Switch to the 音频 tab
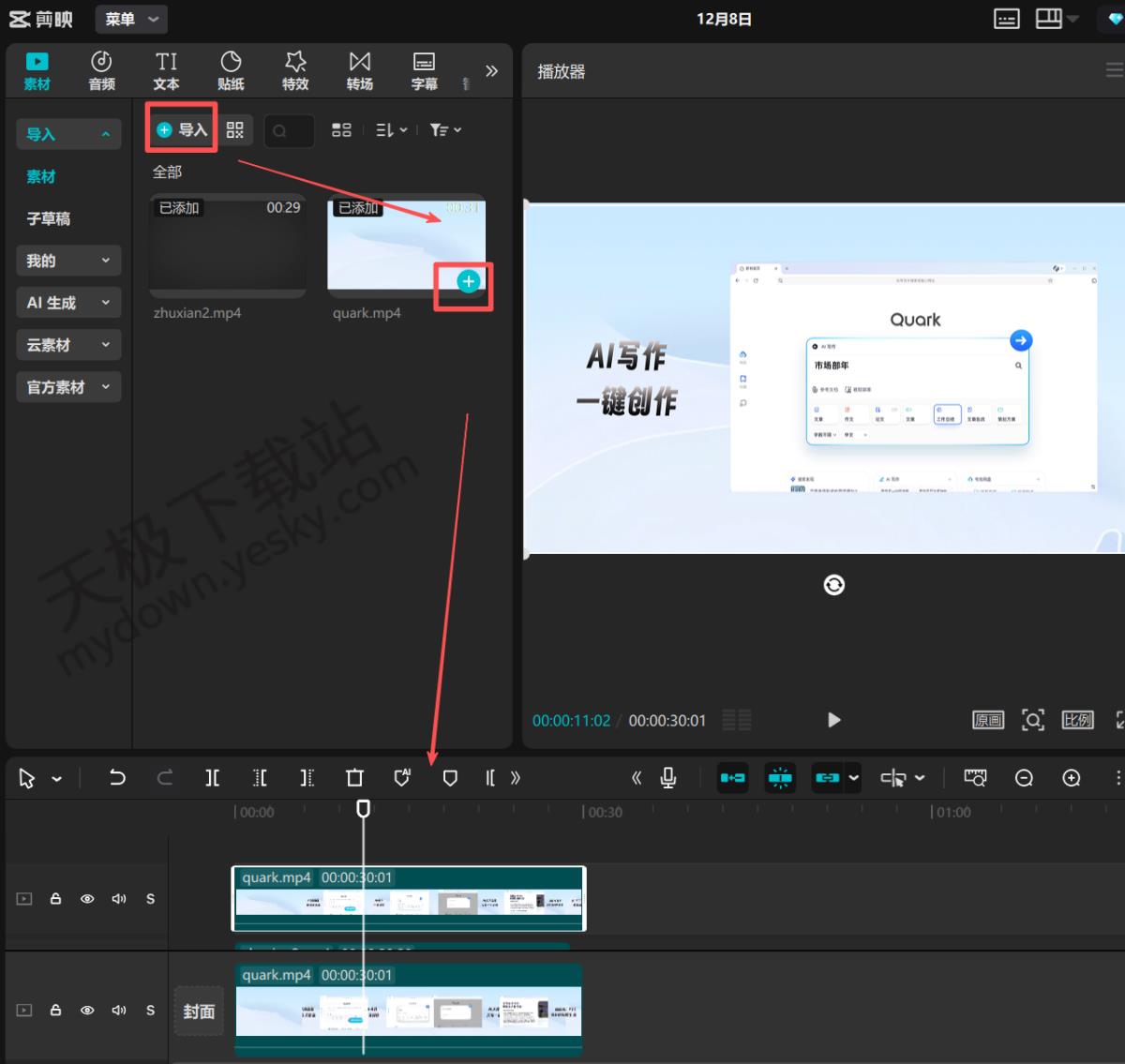Viewport: 1125px width, 1064px height. click(101, 71)
